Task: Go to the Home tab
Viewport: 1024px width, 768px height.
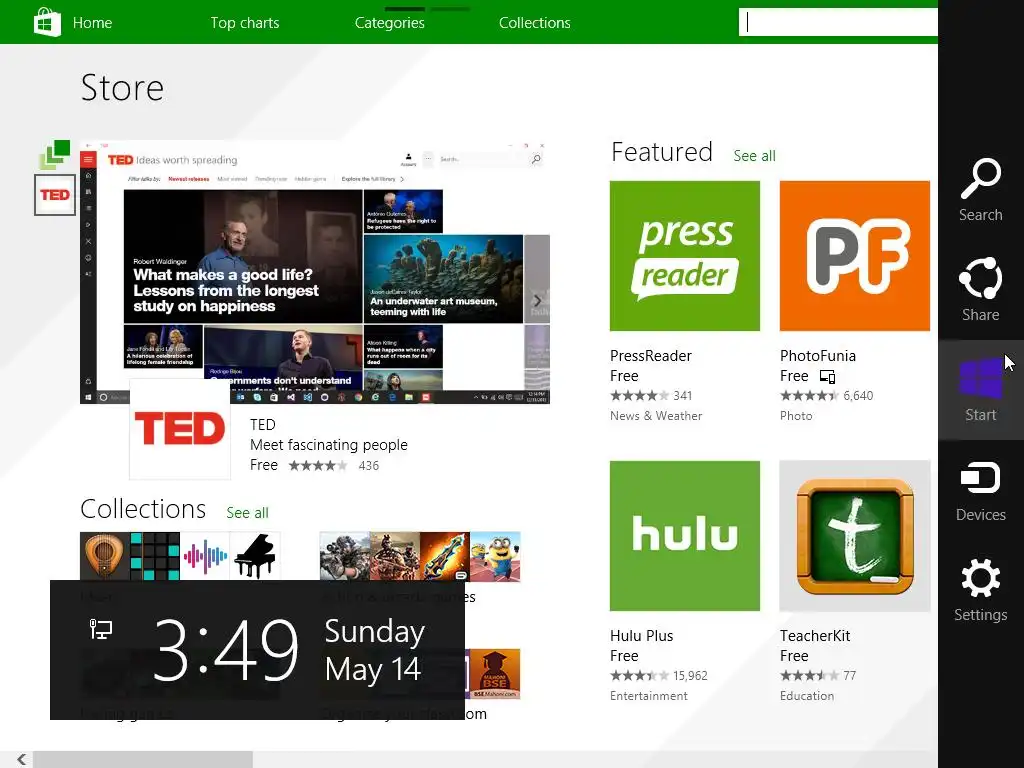Action: pyautogui.click(x=92, y=23)
